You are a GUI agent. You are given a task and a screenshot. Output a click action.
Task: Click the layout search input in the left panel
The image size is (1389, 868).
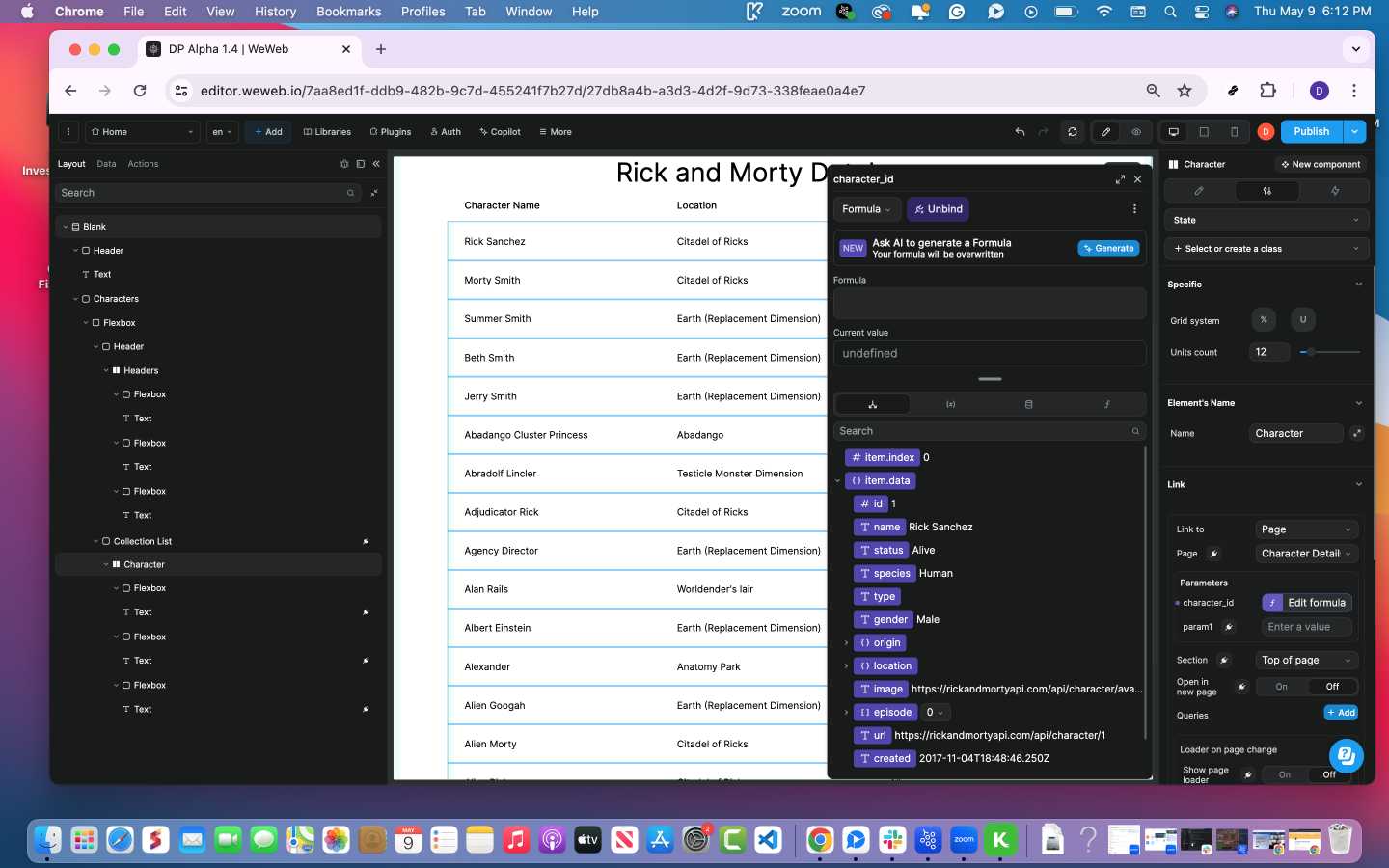(x=207, y=193)
